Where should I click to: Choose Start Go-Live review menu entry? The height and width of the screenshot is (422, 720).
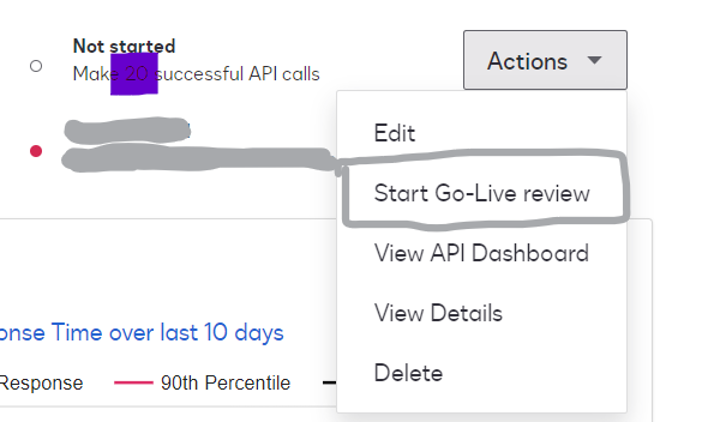pos(482,193)
